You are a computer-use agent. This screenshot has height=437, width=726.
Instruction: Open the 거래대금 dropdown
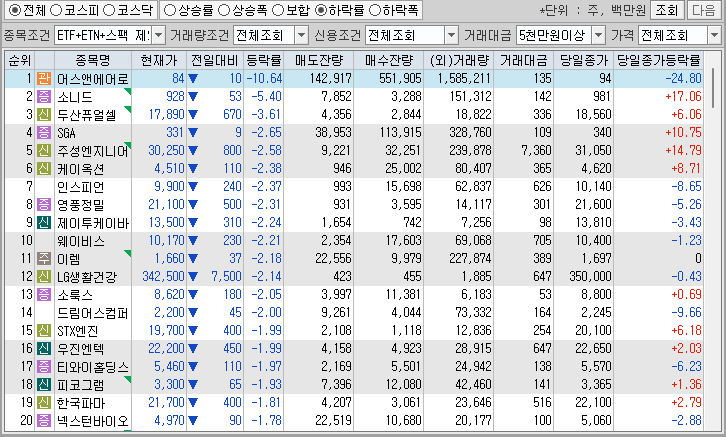598,35
